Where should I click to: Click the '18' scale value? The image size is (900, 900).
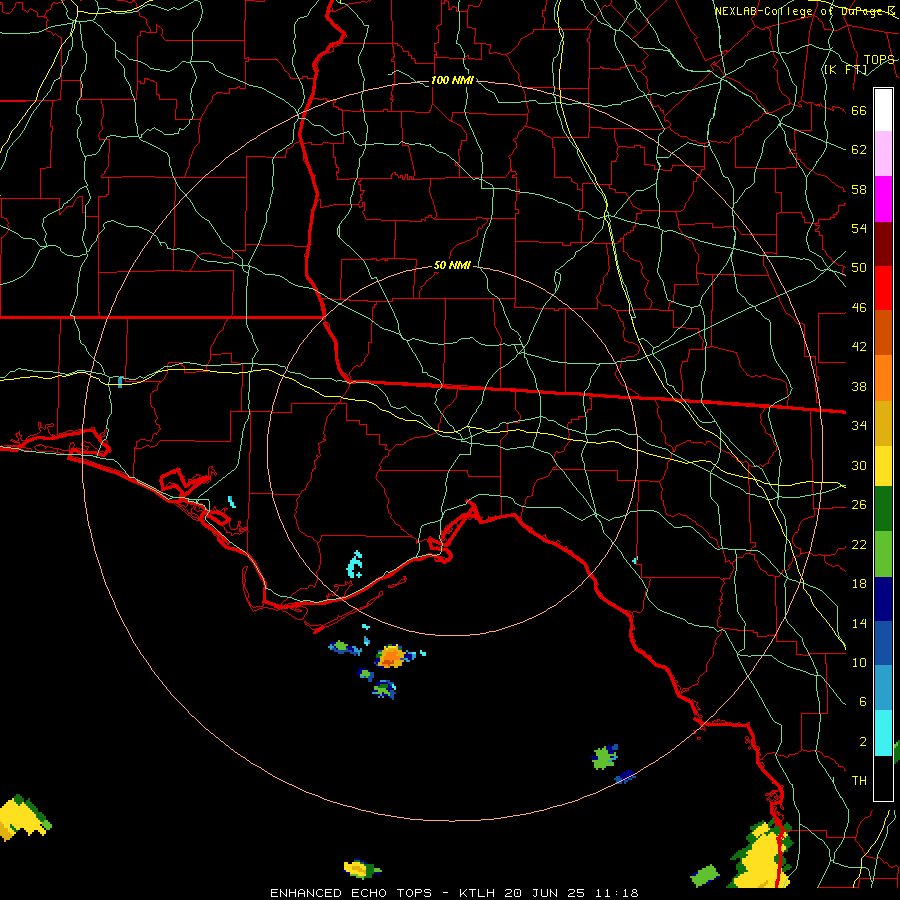pyautogui.click(x=859, y=584)
